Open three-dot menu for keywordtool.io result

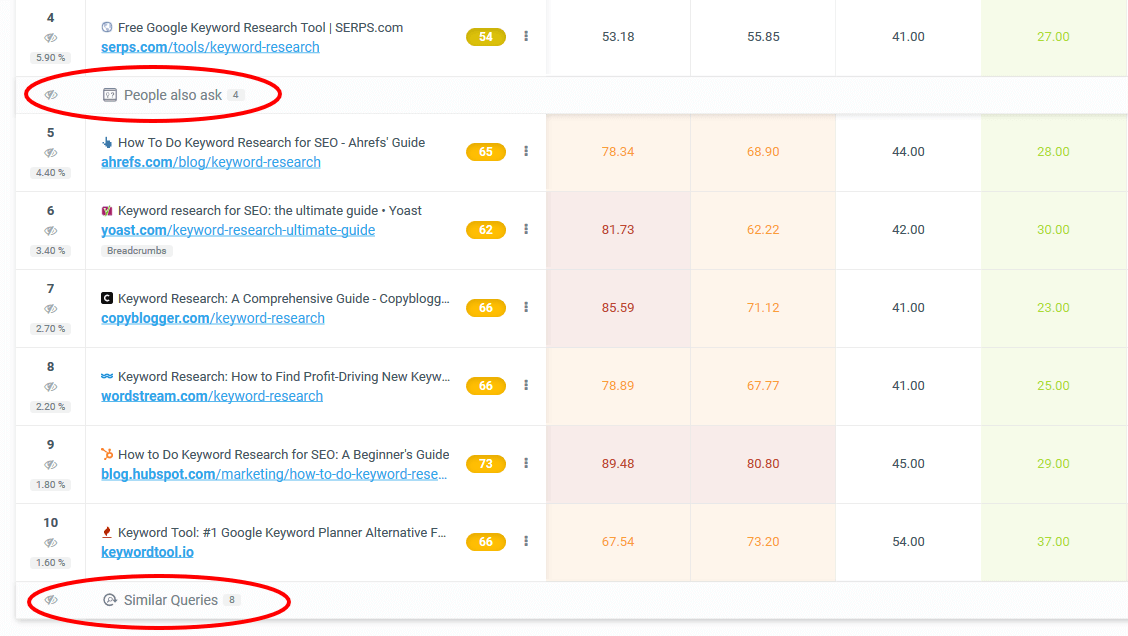[x=526, y=541]
